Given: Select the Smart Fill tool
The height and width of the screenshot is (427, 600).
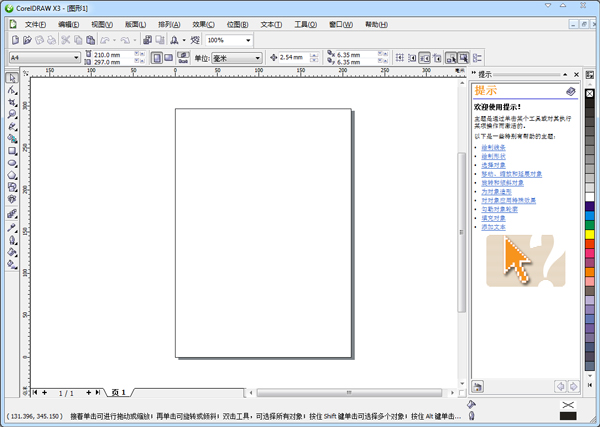Looking at the screenshot, I should point(12,139).
